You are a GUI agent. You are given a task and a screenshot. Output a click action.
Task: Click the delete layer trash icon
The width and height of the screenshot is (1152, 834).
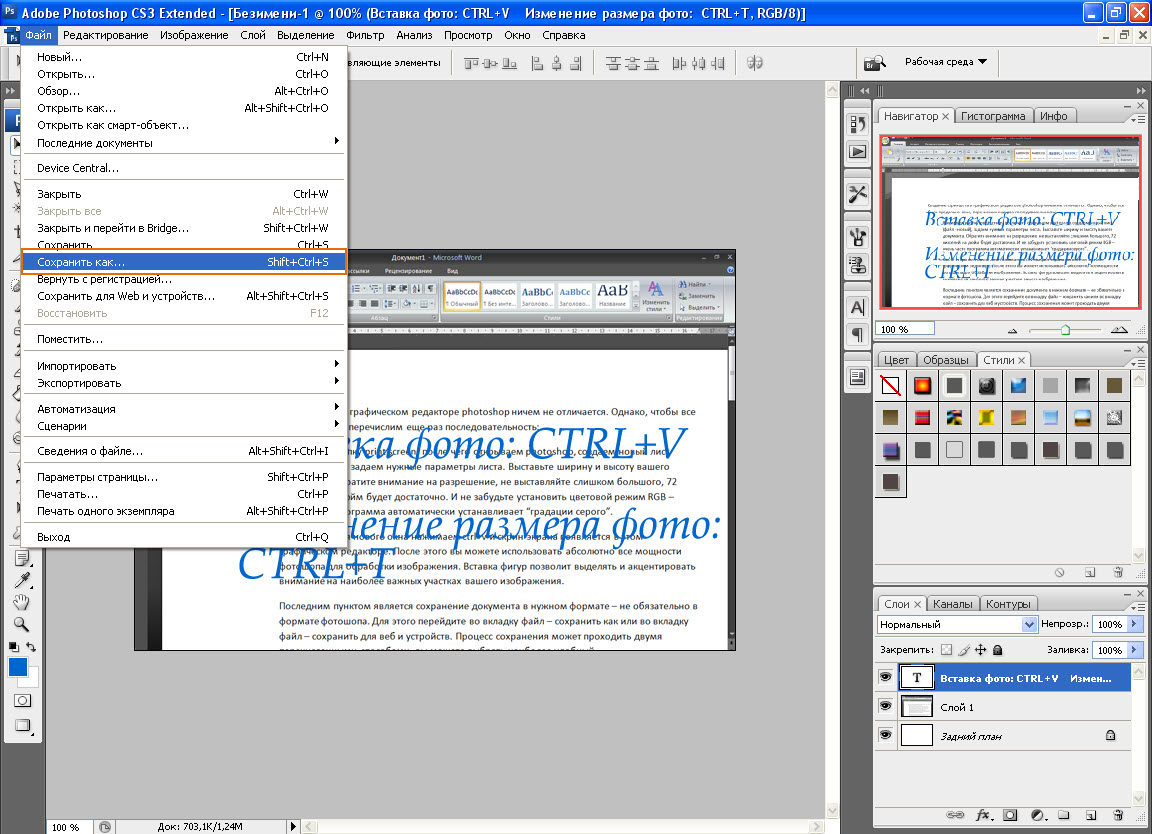click(1118, 815)
